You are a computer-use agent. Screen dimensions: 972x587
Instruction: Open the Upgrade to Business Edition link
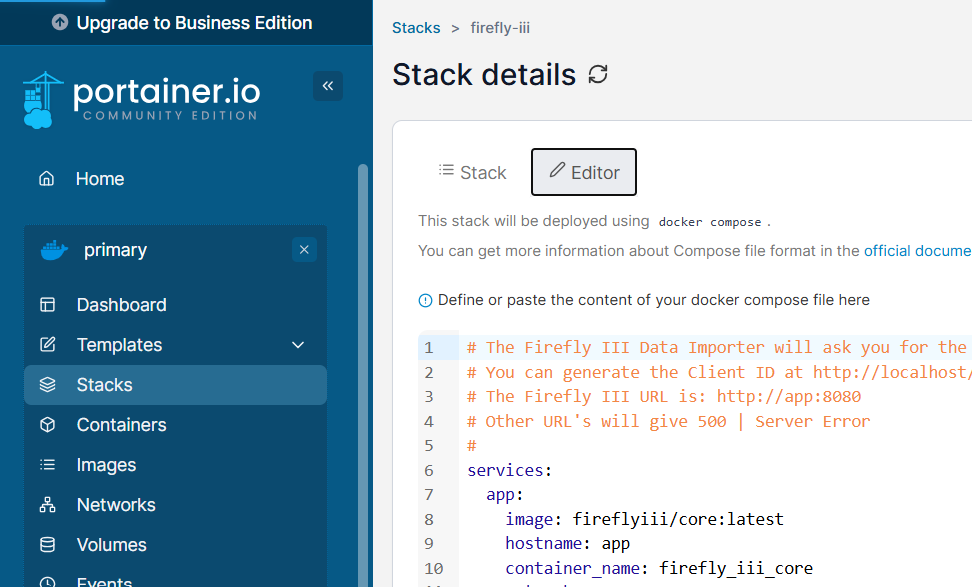tap(182, 22)
